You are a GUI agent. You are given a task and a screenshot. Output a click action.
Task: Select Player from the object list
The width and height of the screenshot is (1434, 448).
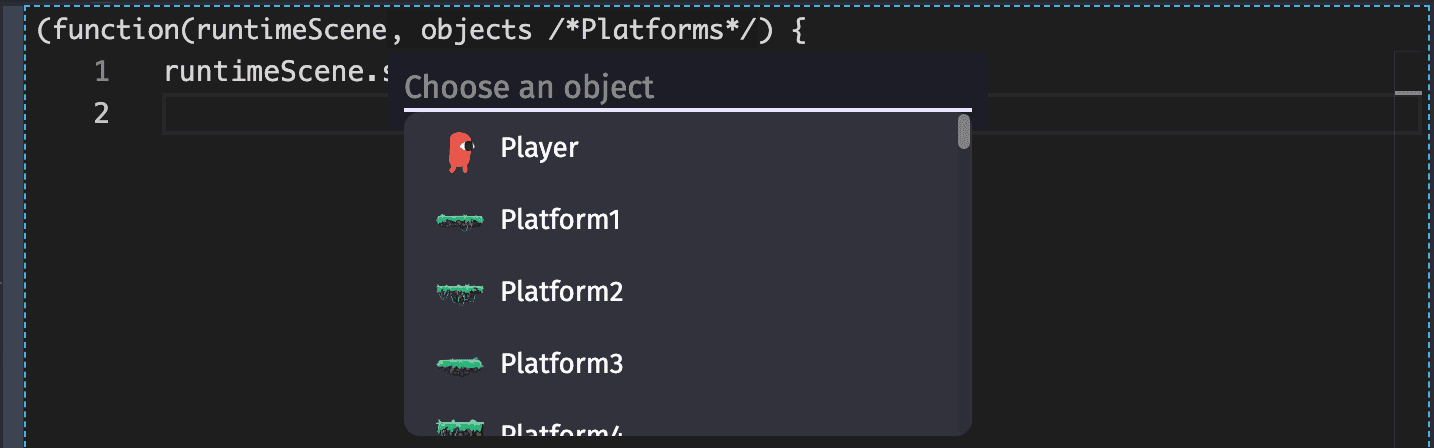pos(540,148)
